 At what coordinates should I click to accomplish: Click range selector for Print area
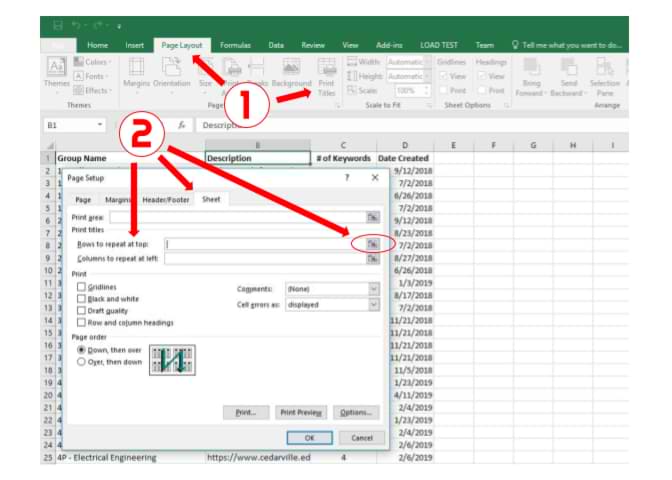click(372, 216)
